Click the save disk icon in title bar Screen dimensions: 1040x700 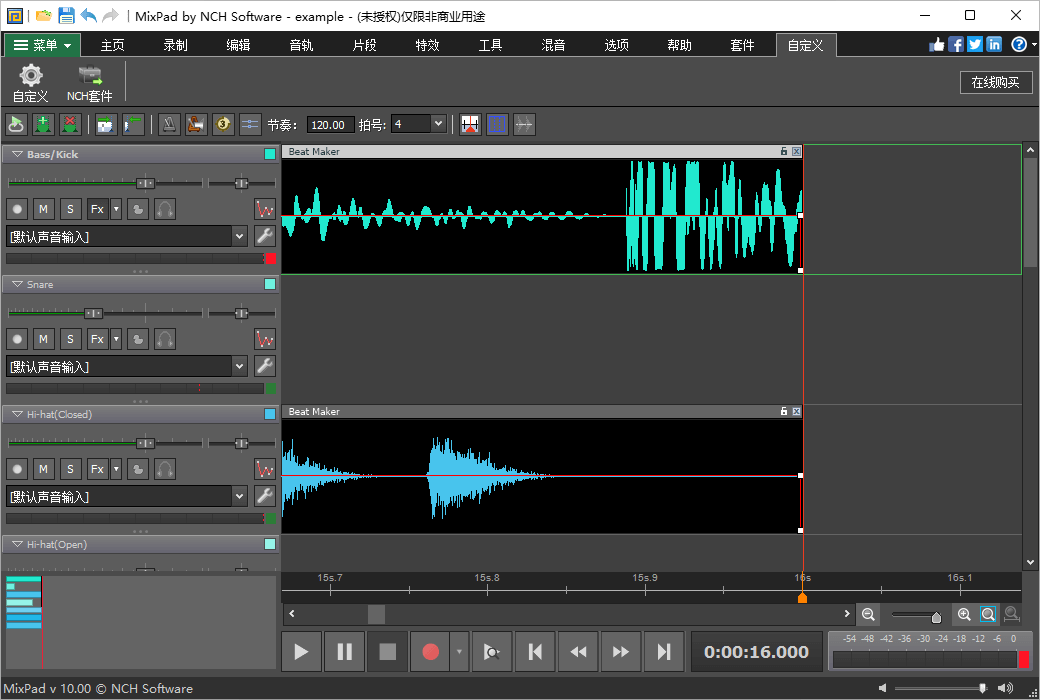point(66,15)
